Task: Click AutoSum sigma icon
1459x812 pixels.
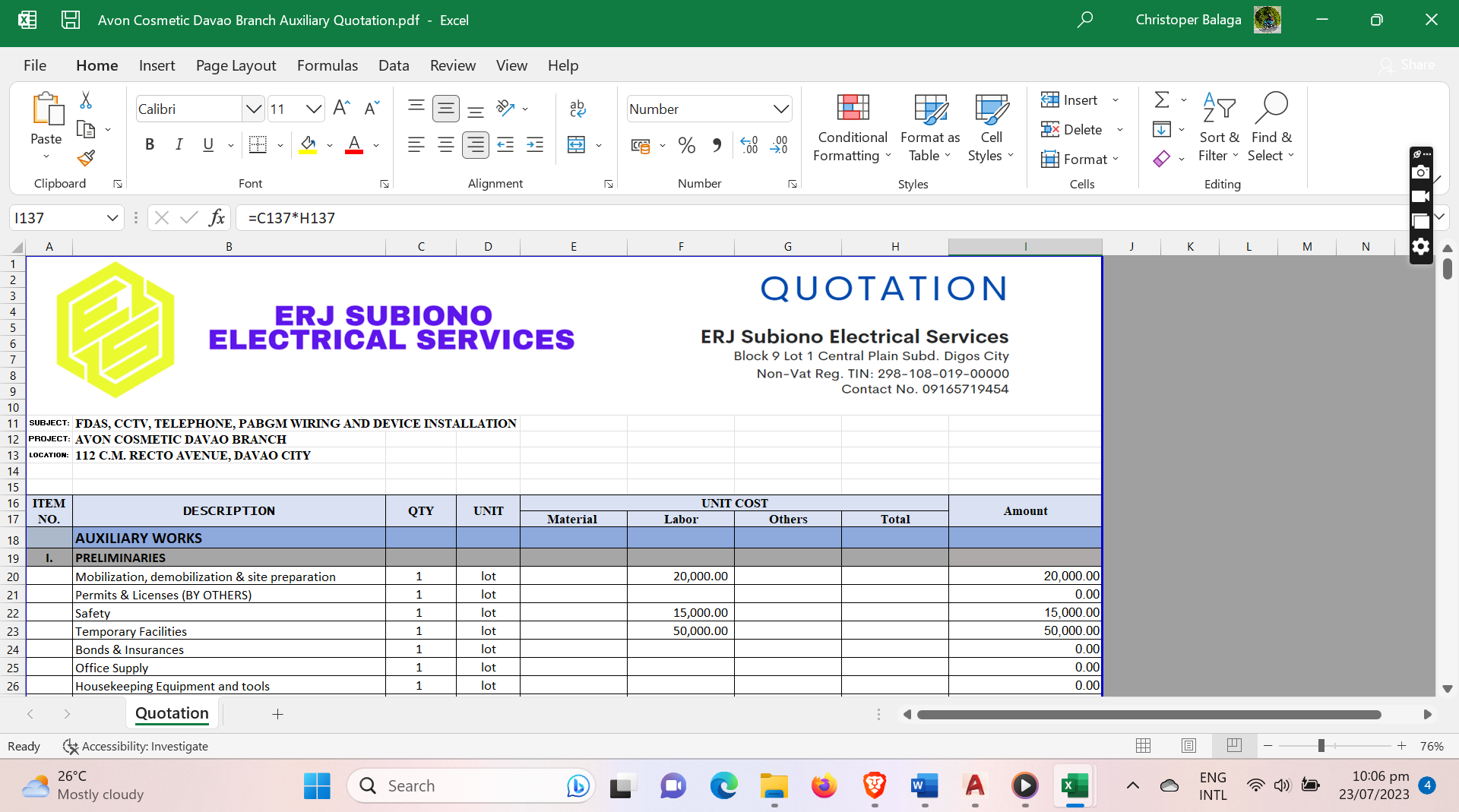Action: tap(1162, 100)
